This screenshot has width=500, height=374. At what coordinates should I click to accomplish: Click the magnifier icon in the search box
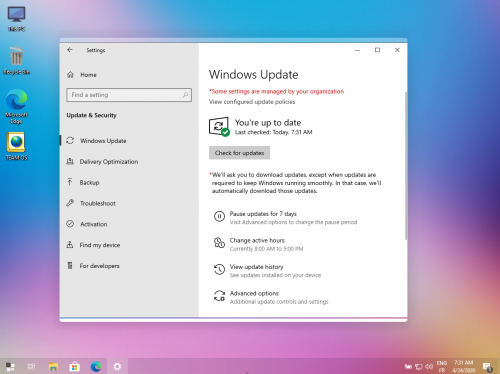pyautogui.click(x=185, y=95)
